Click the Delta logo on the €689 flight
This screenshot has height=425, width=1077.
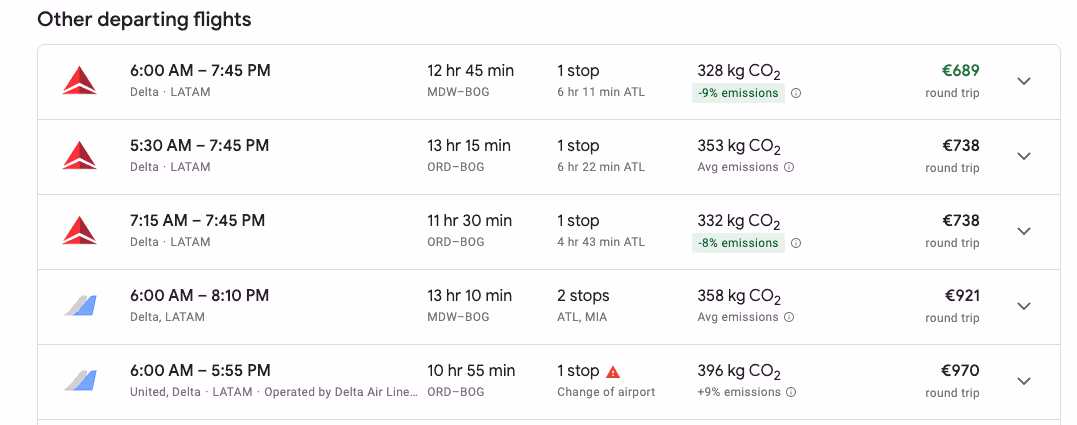coord(80,81)
